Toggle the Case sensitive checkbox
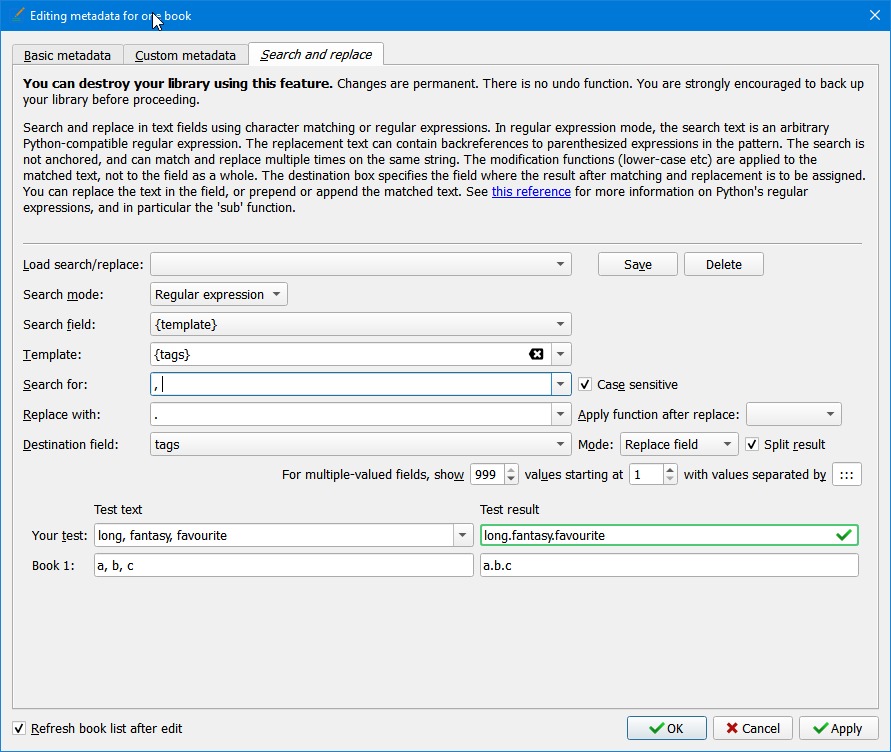The width and height of the screenshot is (891, 752). pos(585,384)
